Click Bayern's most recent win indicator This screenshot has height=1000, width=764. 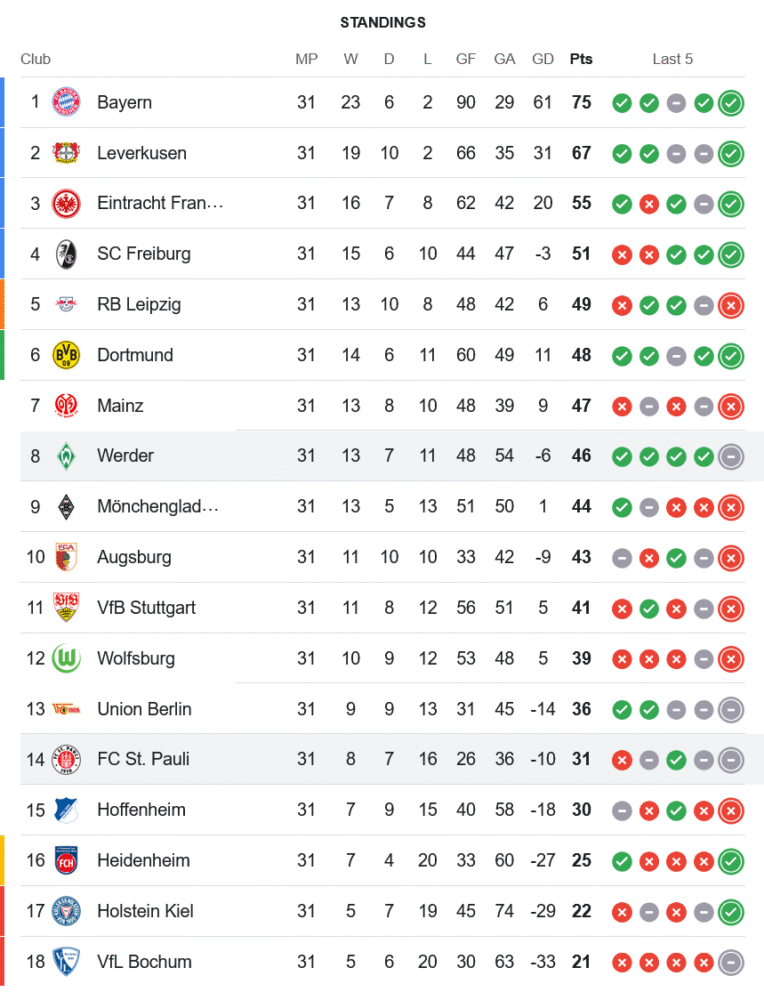(731, 102)
